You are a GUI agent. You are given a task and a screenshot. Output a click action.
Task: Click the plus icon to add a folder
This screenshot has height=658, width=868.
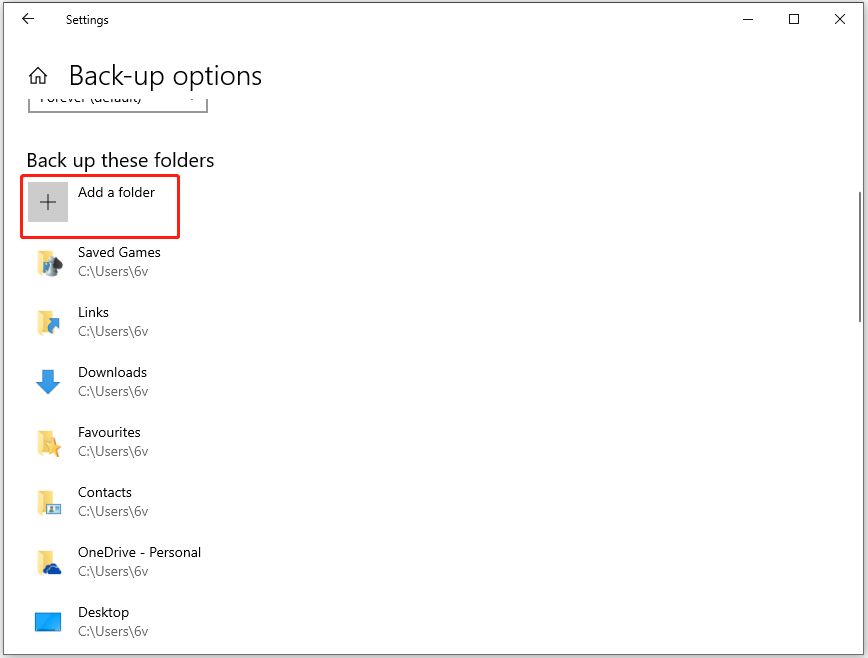[48, 202]
